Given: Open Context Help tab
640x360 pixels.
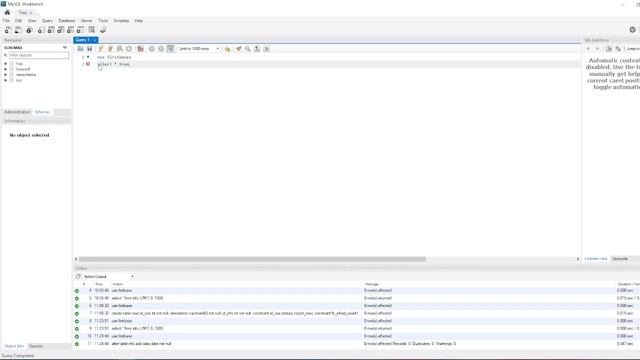Looking at the screenshot, I should point(596,259).
